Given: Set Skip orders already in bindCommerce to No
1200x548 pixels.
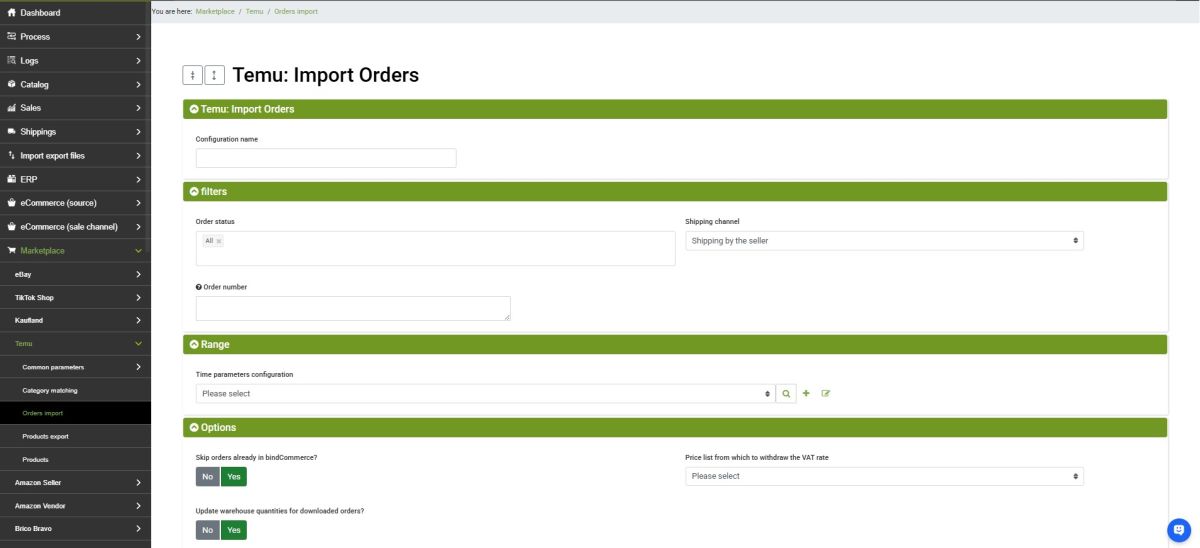Looking at the screenshot, I should (x=207, y=477).
